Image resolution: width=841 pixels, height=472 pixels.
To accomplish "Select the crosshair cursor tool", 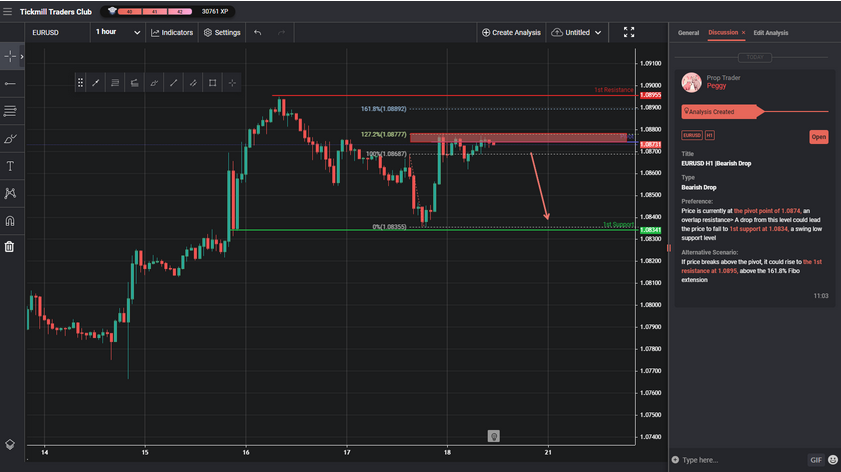I will pos(10,56).
